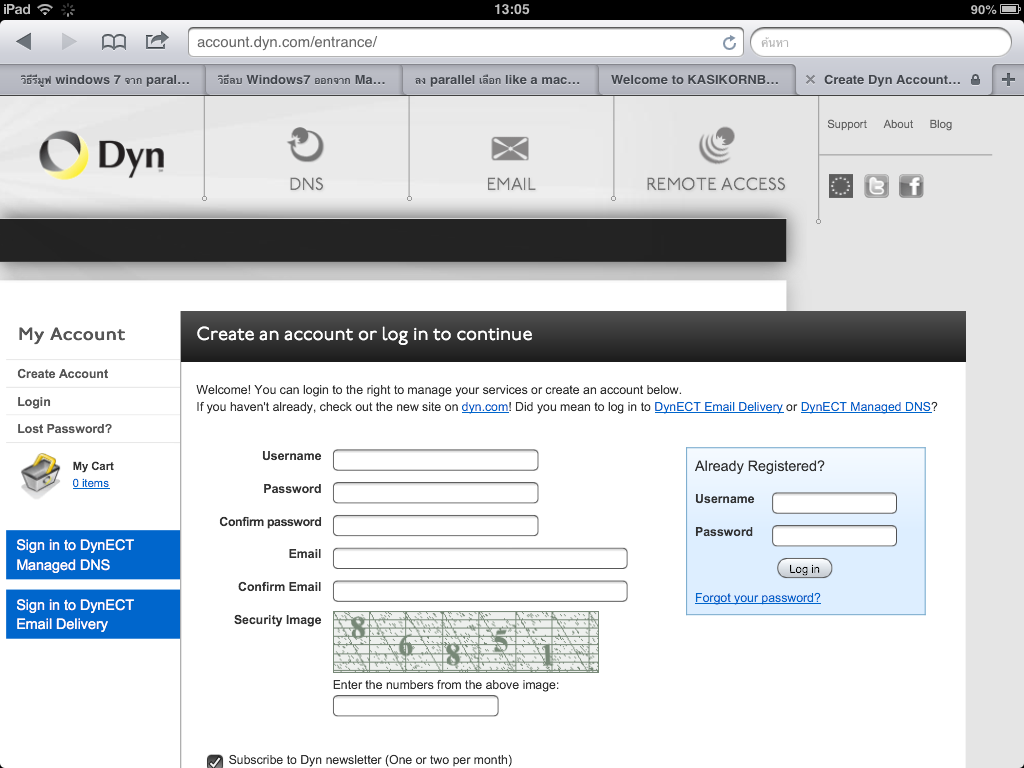The height and width of the screenshot is (768, 1024).
Task: Click the My Cart basket icon
Action: [40, 475]
